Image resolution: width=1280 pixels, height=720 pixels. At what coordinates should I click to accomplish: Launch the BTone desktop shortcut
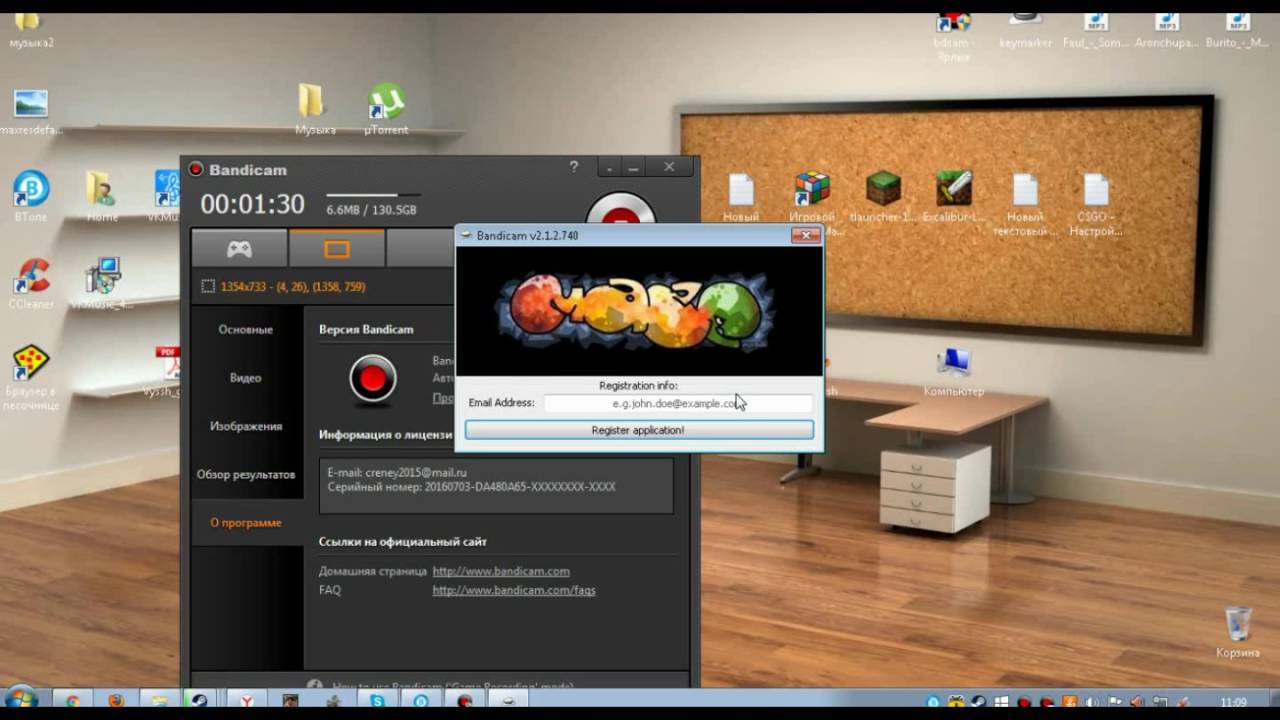coord(31,195)
